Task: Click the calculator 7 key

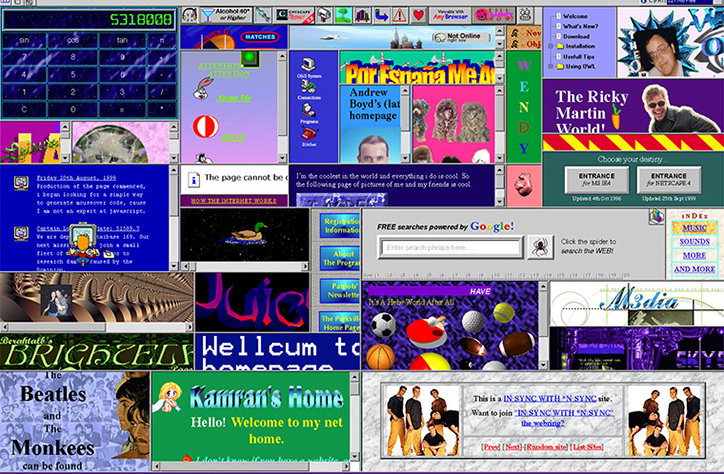Action: pyautogui.click(x=24, y=57)
